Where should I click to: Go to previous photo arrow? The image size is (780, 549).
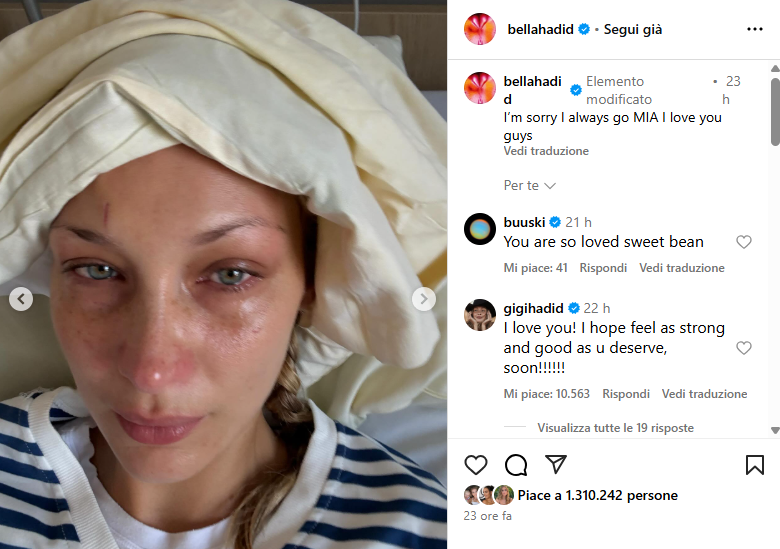21,299
